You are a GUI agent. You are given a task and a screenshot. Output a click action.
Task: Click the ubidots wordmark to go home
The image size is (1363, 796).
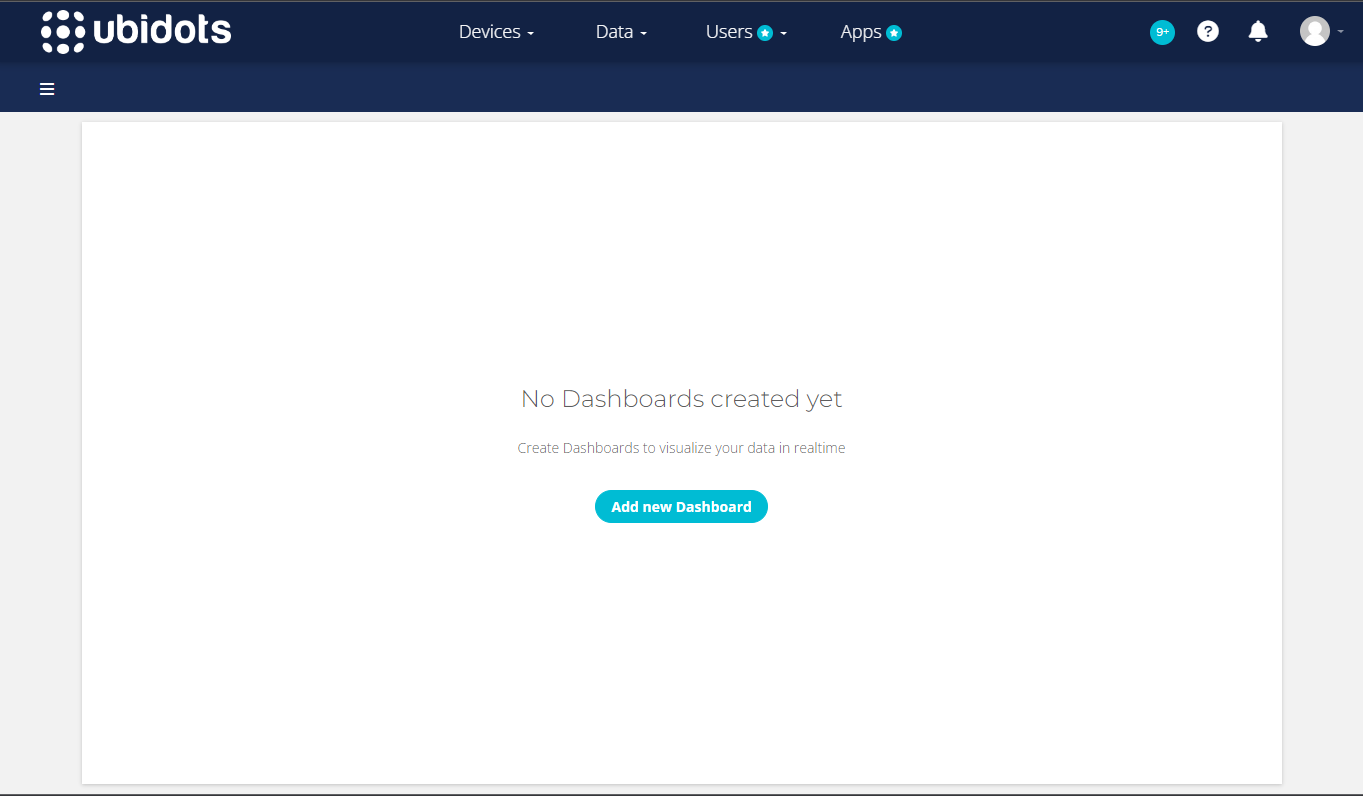tap(160, 31)
